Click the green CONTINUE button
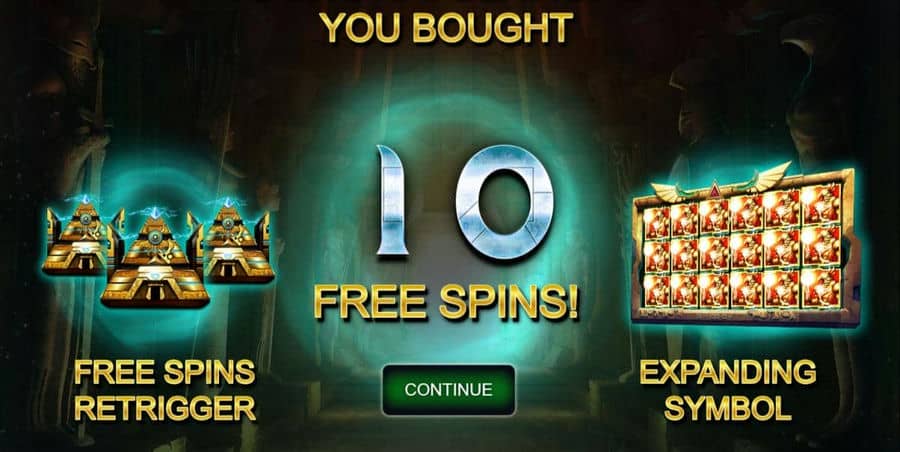Screen dimensions: 900x452 (x=448, y=389)
